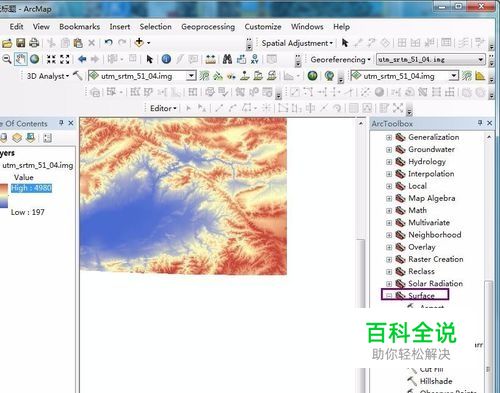The image size is (500, 393).
Task: Pin the ArcToolbox panel with the pushpin
Action: point(480,123)
